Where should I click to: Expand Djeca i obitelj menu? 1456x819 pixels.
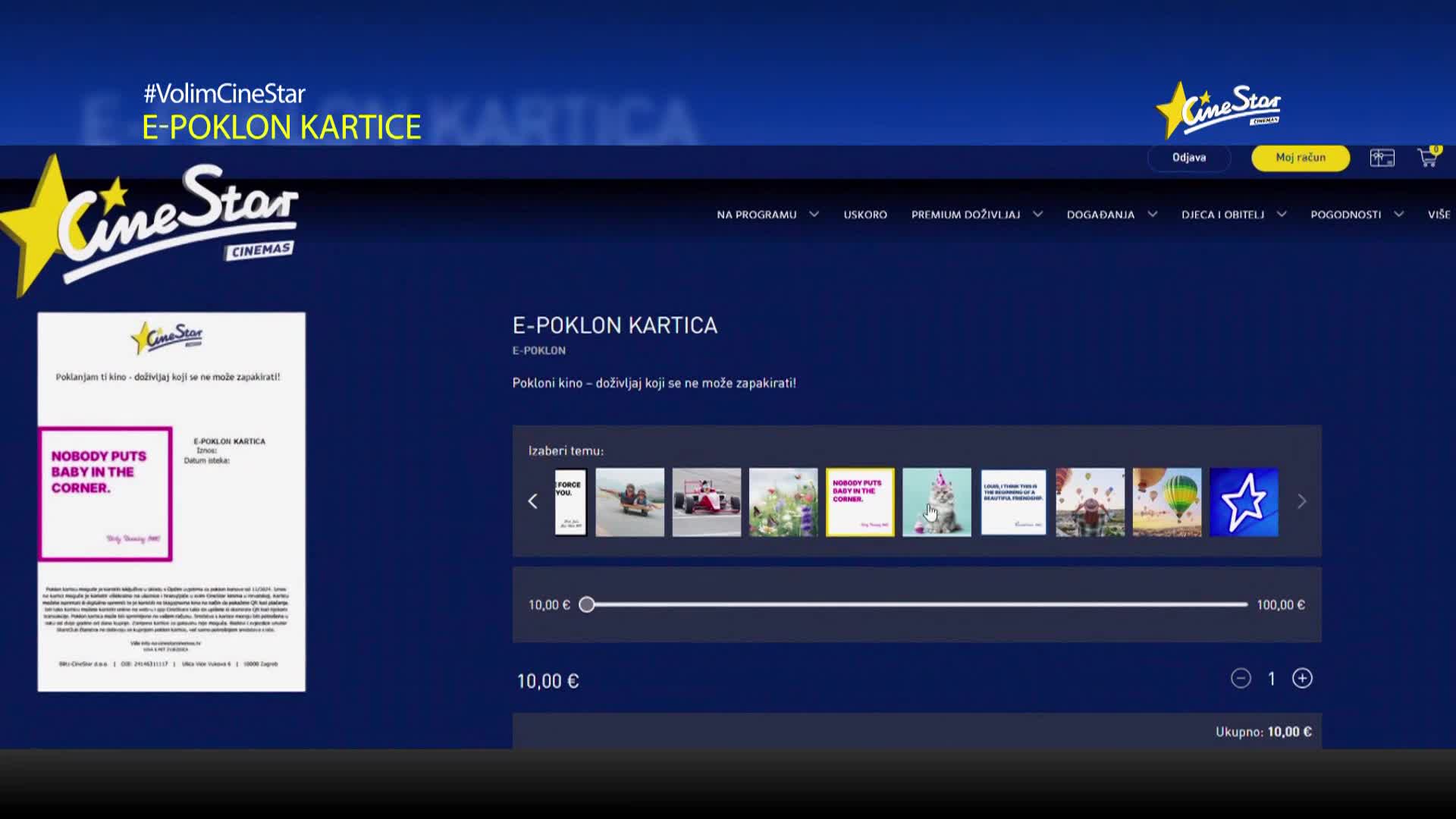[x=1234, y=215]
